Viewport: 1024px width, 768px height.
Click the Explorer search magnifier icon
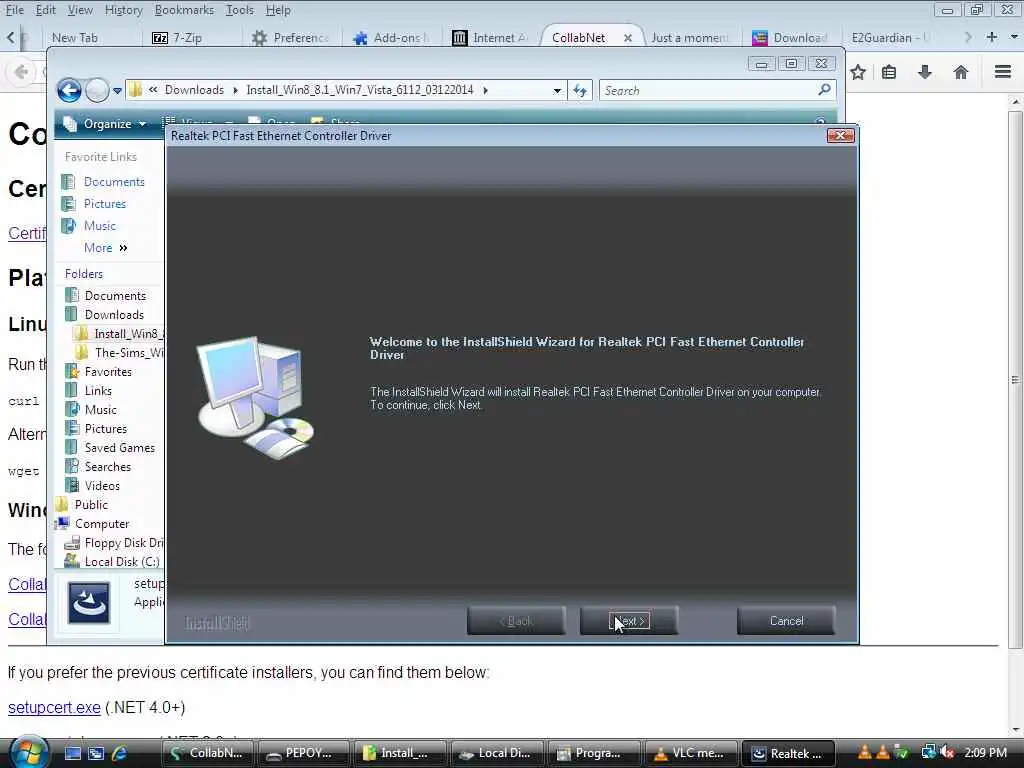pos(824,89)
